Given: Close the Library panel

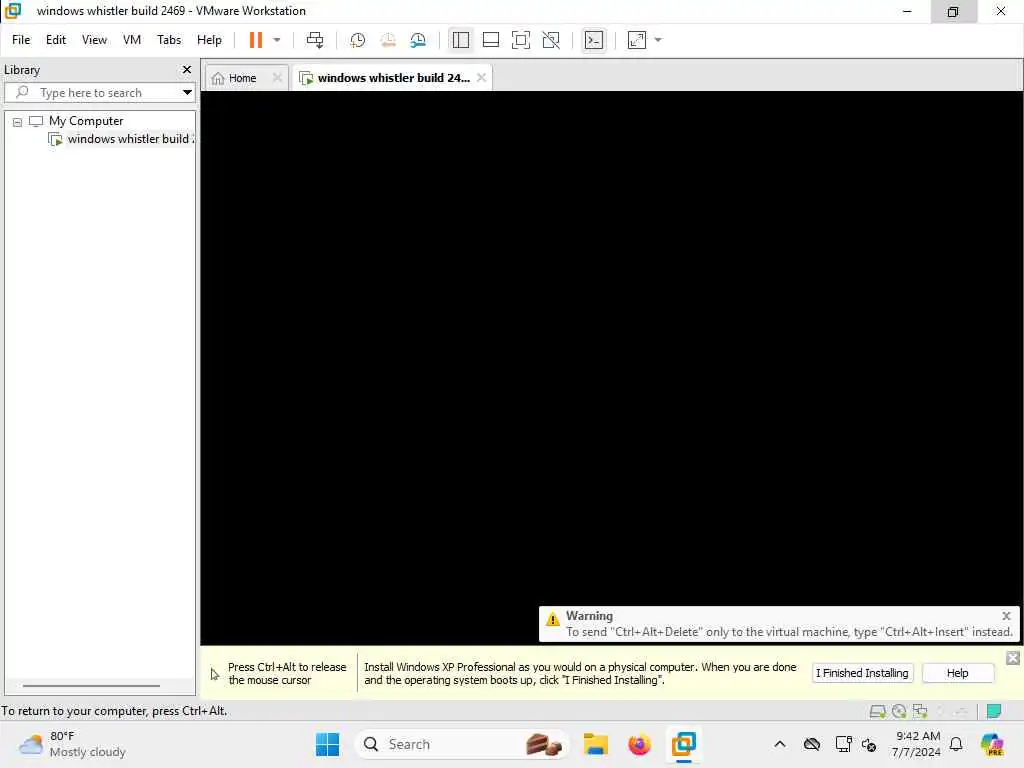Looking at the screenshot, I should point(187,69).
